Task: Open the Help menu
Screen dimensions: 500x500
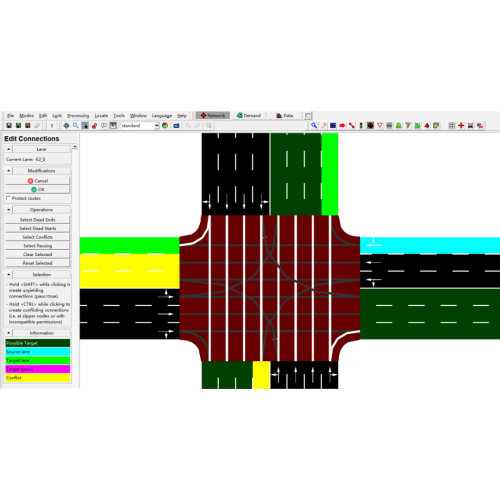Action: click(x=182, y=116)
